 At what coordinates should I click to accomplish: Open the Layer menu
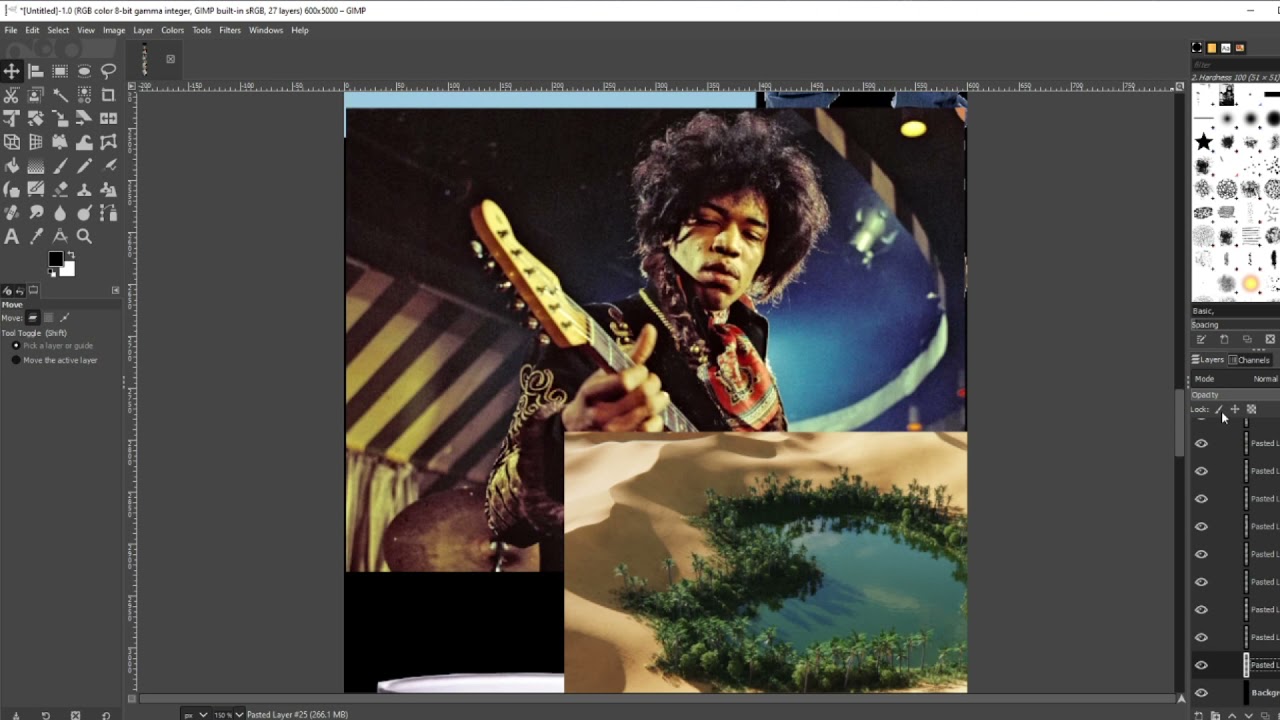pos(143,30)
